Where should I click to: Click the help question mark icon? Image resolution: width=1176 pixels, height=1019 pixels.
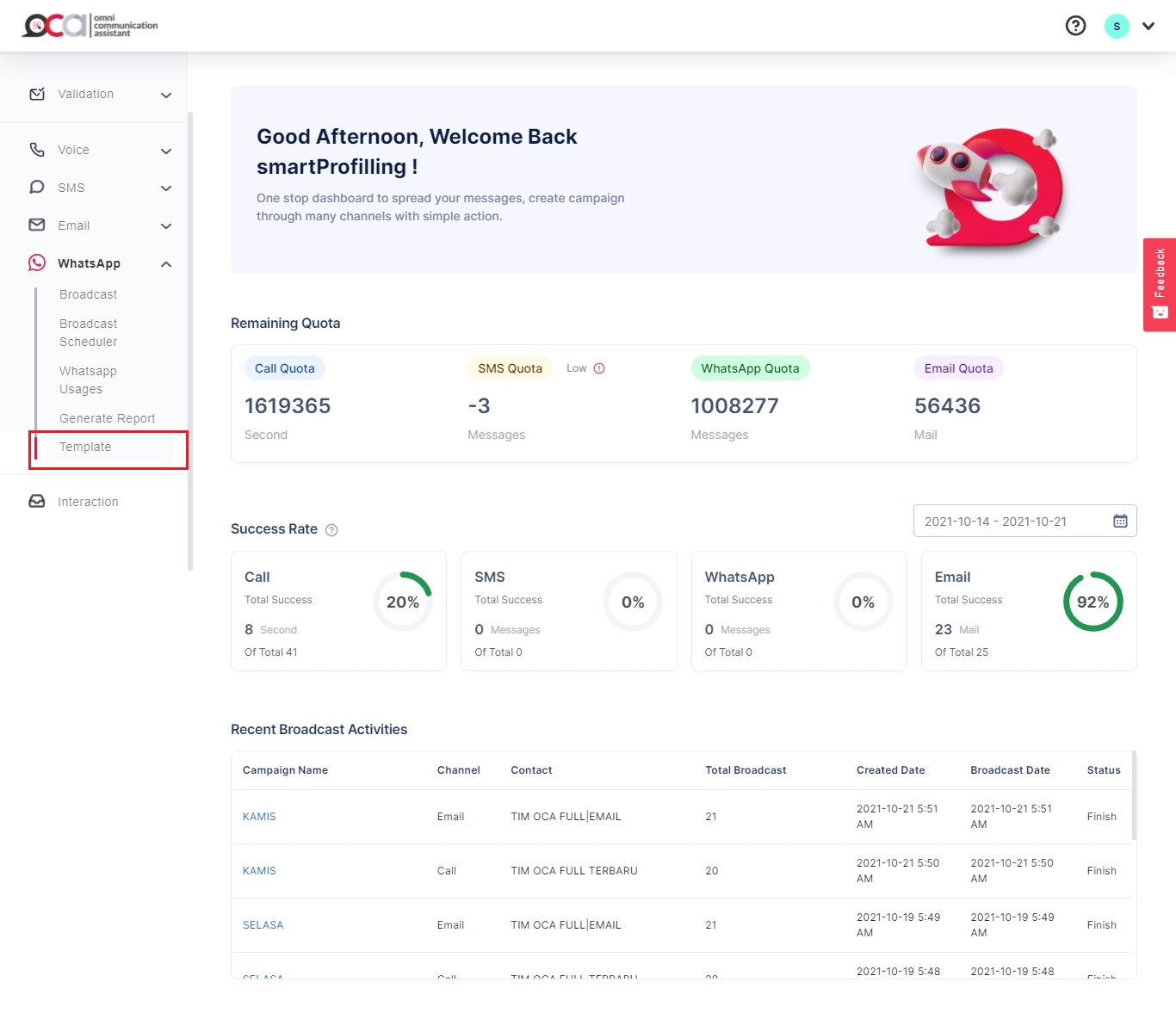click(x=1075, y=26)
